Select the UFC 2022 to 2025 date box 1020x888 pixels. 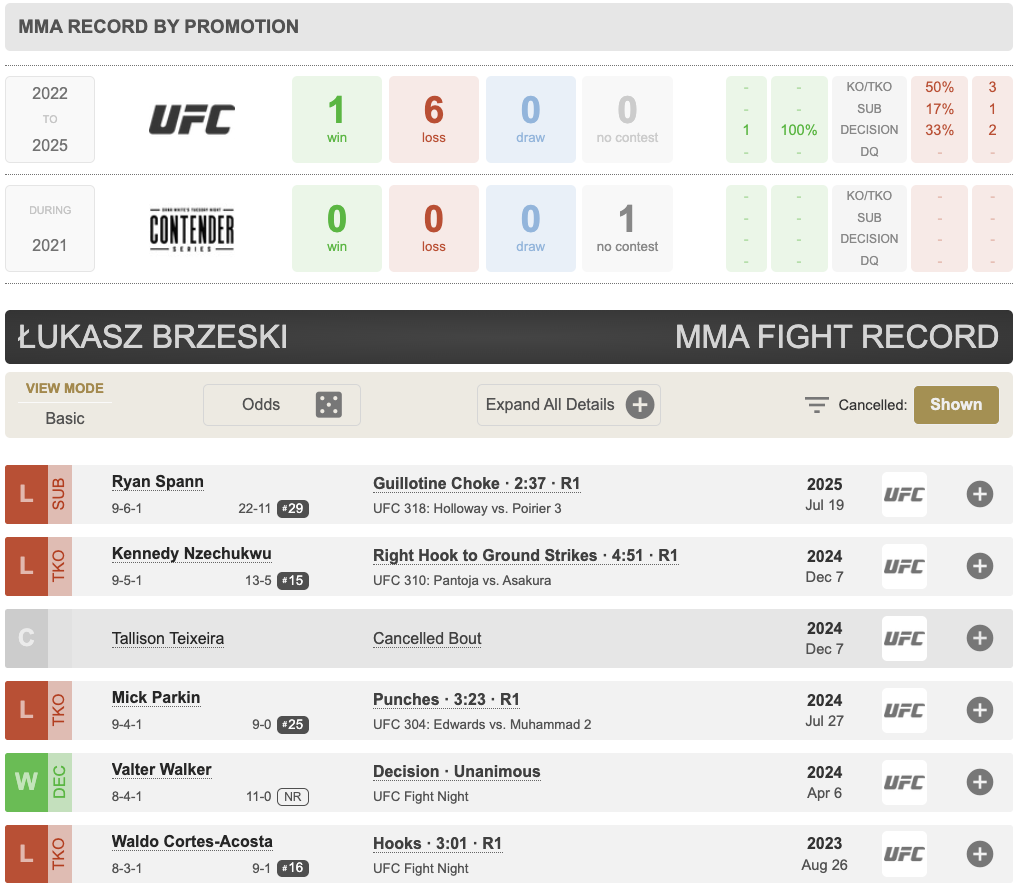coord(50,120)
